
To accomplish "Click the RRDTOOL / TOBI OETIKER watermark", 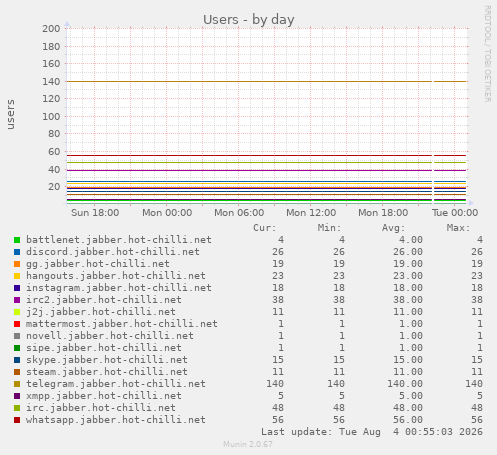I will (x=487, y=54).
